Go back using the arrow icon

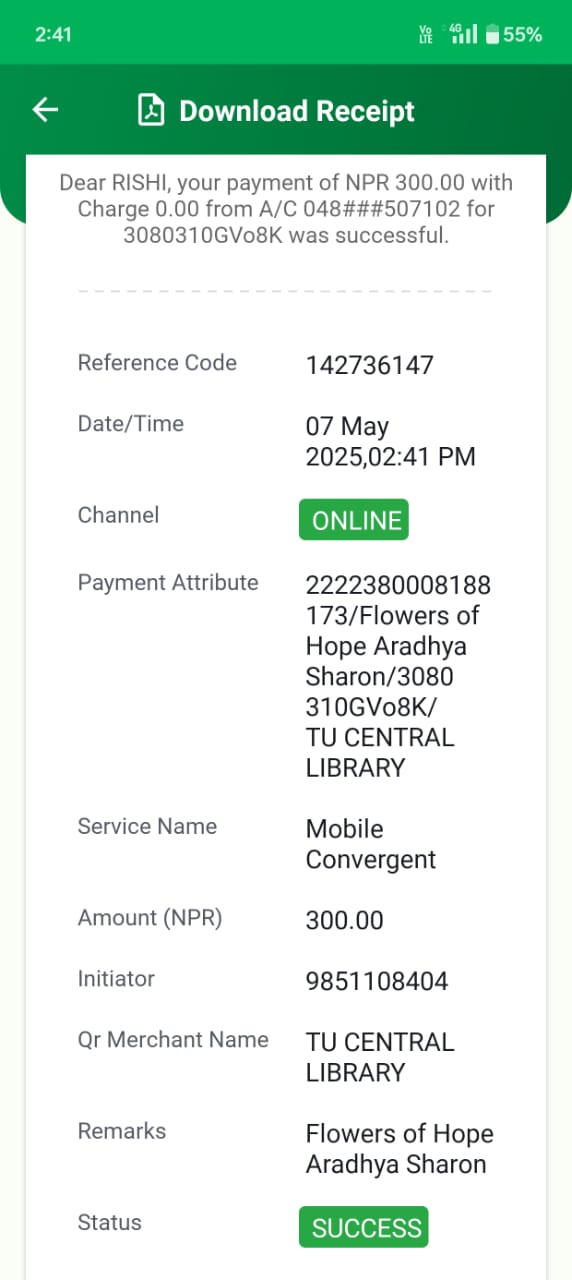pos(46,110)
